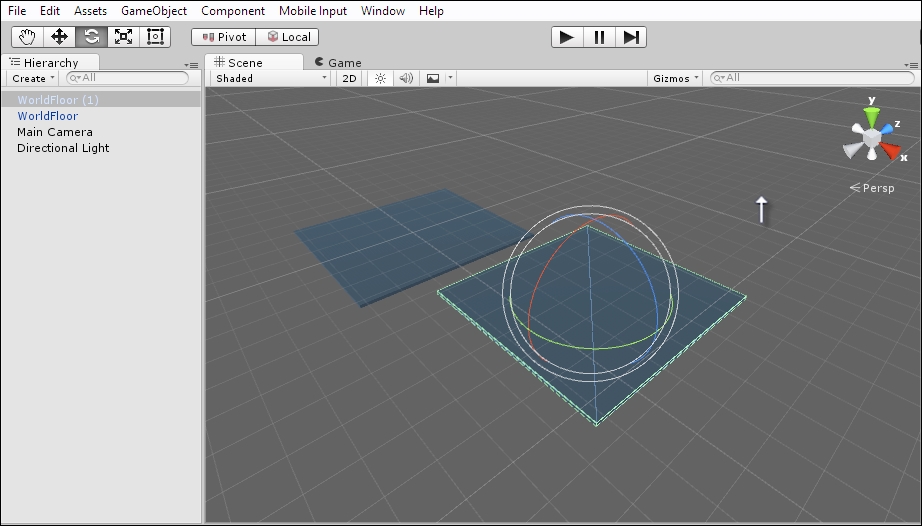Select the Move tool
Image resolution: width=922 pixels, height=526 pixels.
pos(59,37)
